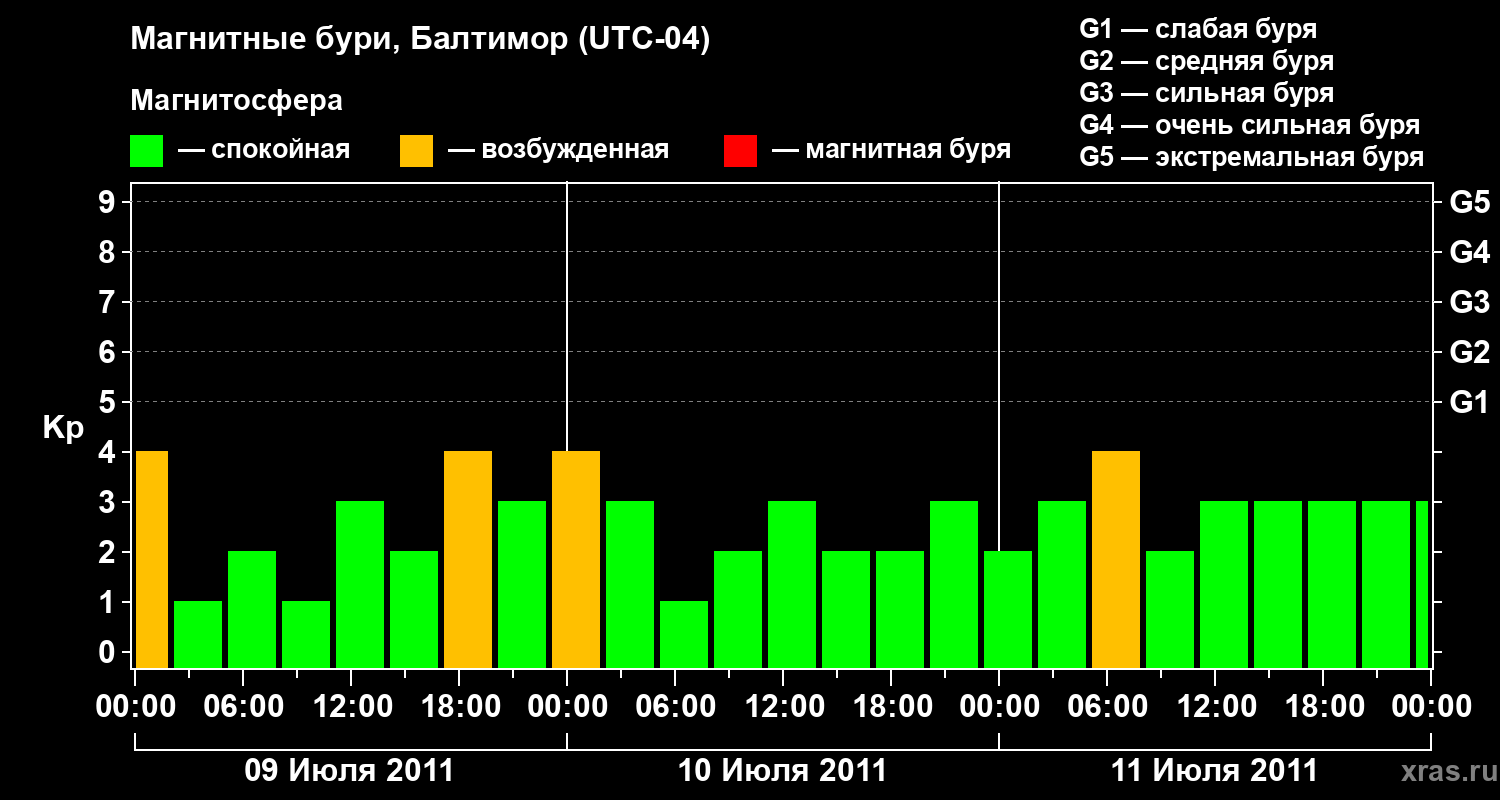Image resolution: width=1500 pixels, height=800 pixels.
Task: Click the '10 Июля 2011' date label
Action: pos(782,771)
